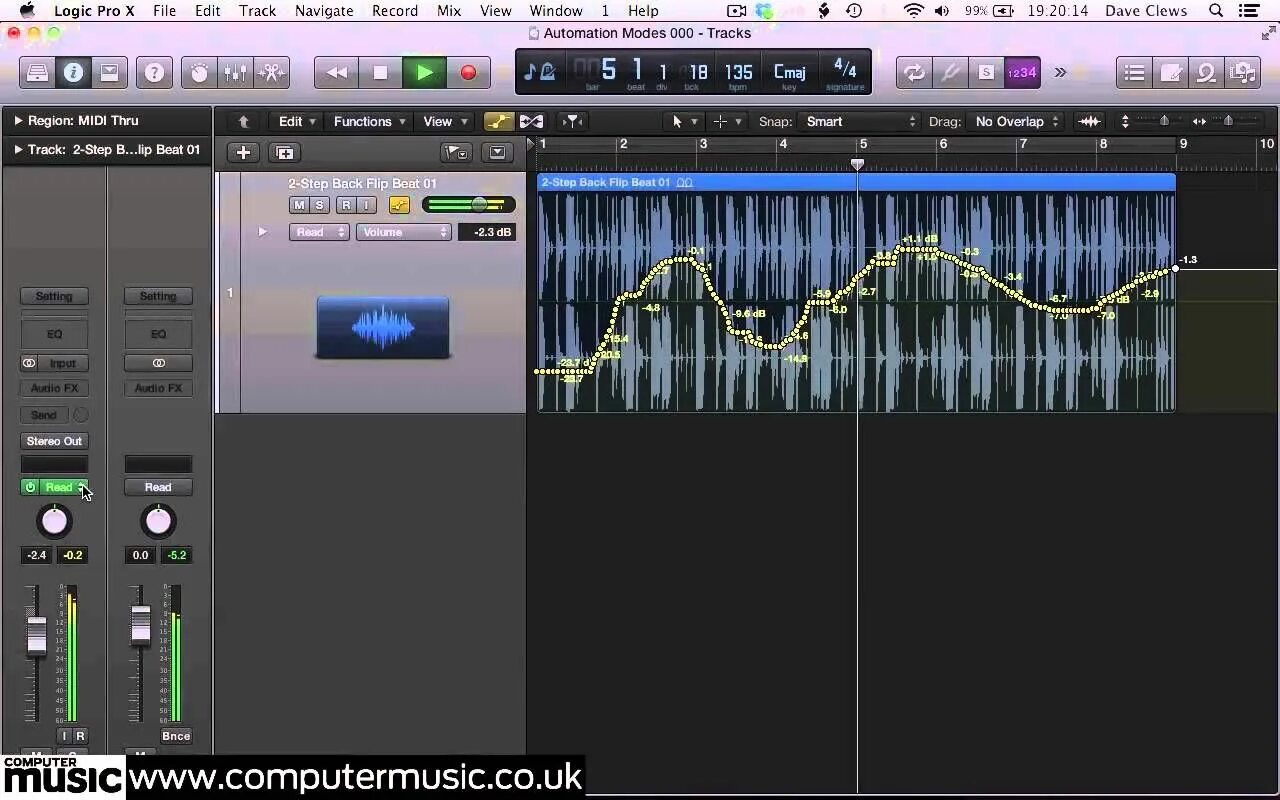Open the track Read automation mode popup

click(x=319, y=232)
